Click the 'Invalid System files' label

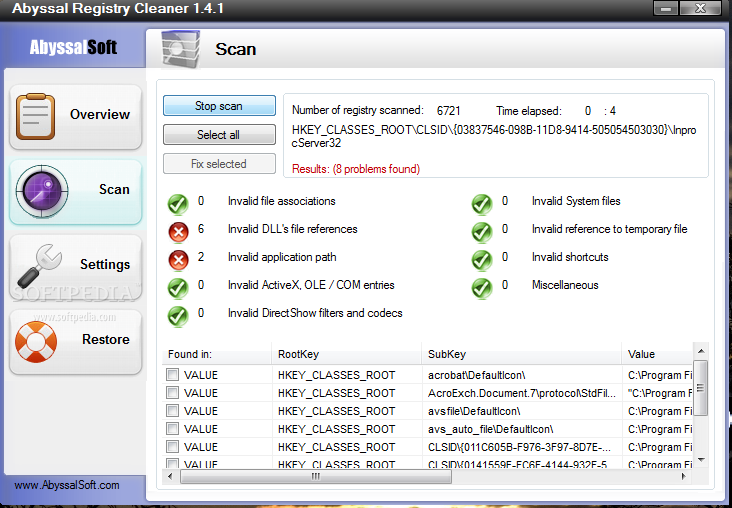point(576,201)
